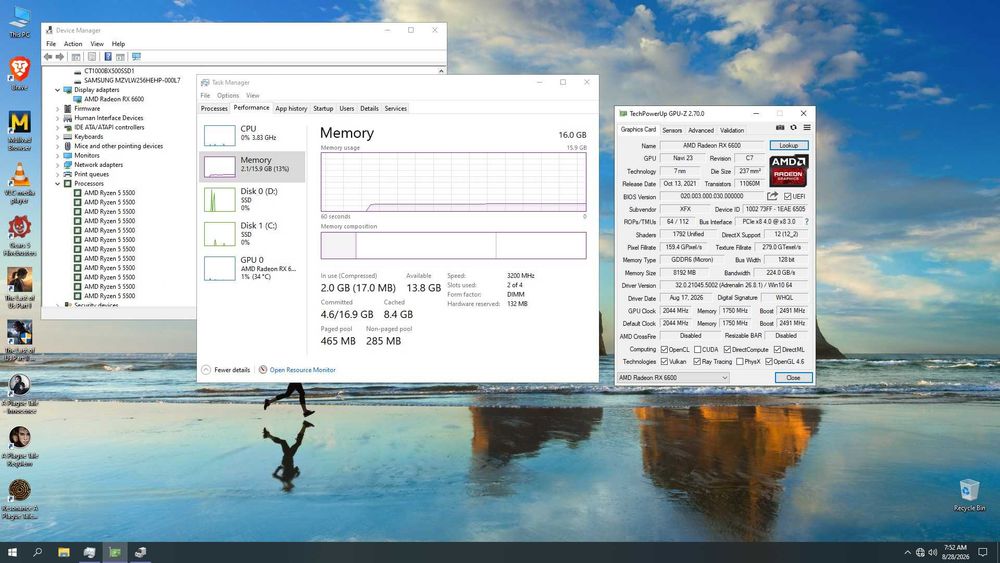Select GPU 0 performance entry
The height and width of the screenshot is (563, 1000).
point(252,268)
